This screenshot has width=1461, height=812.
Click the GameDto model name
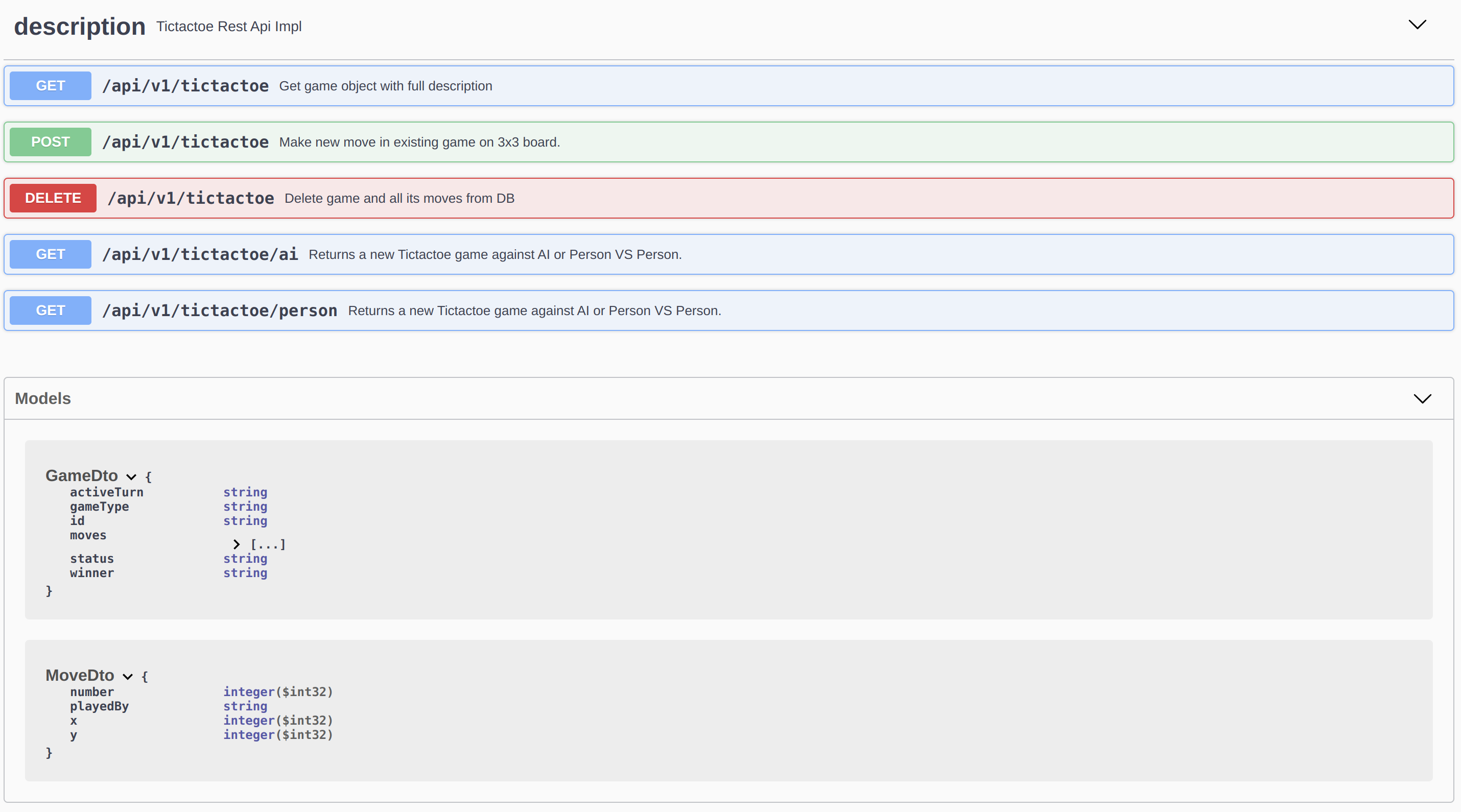(82, 476)
